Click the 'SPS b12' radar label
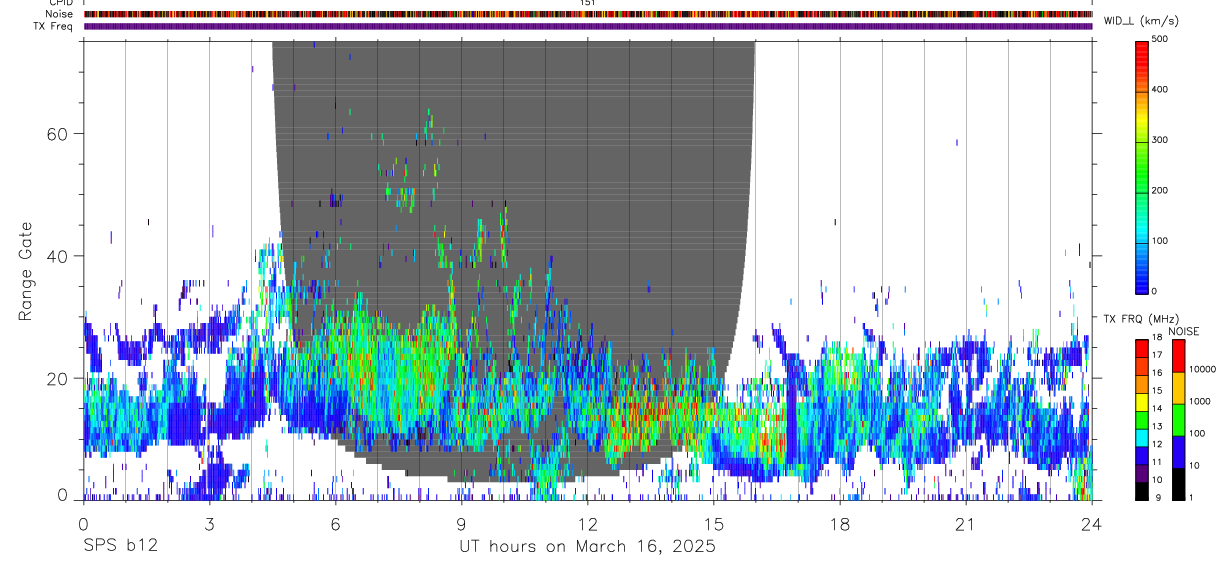The width and height of the screenshot is (1228, 567). point(120,547)
